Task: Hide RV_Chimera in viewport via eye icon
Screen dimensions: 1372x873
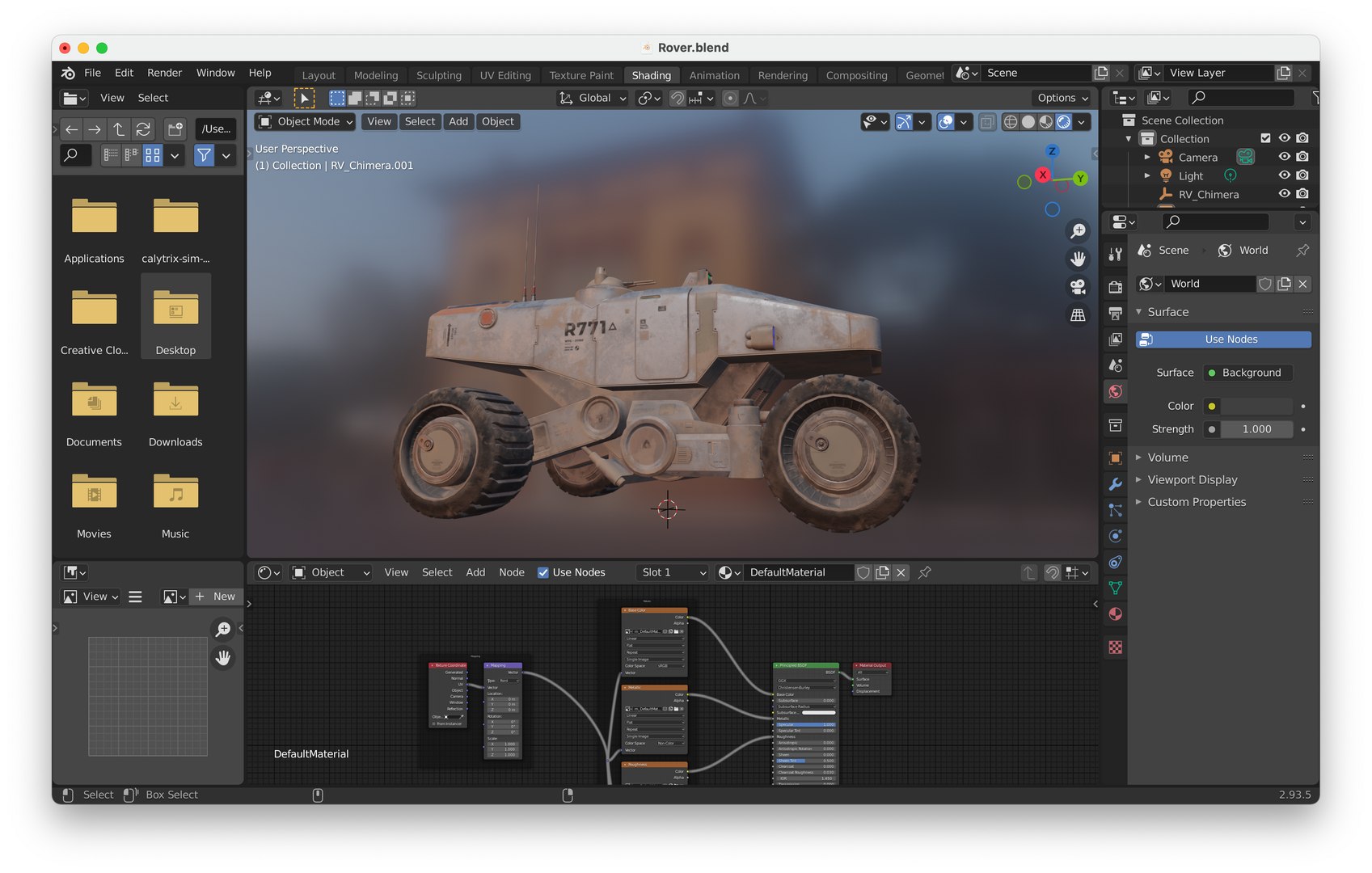Action: click(1284, 194)
